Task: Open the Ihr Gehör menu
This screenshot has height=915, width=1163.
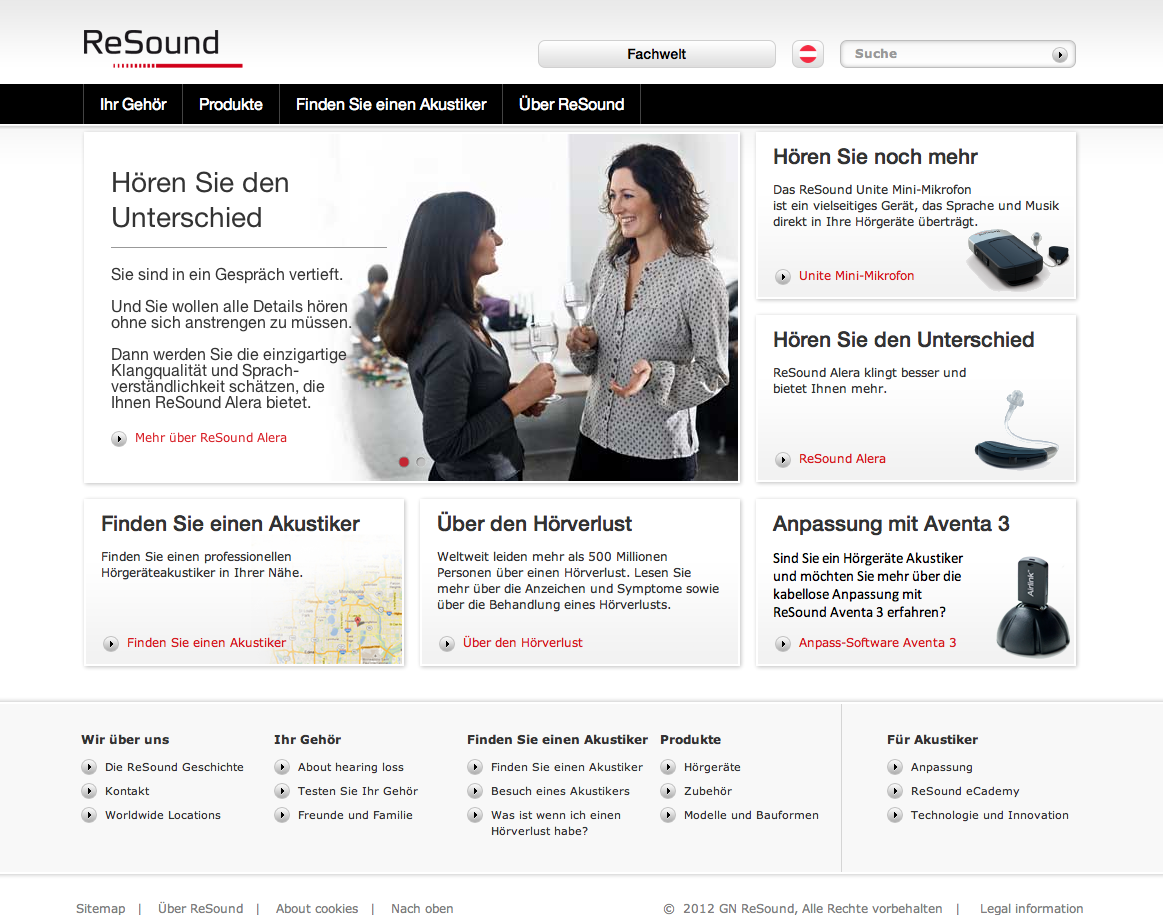Action: click(x=133, y=105)
